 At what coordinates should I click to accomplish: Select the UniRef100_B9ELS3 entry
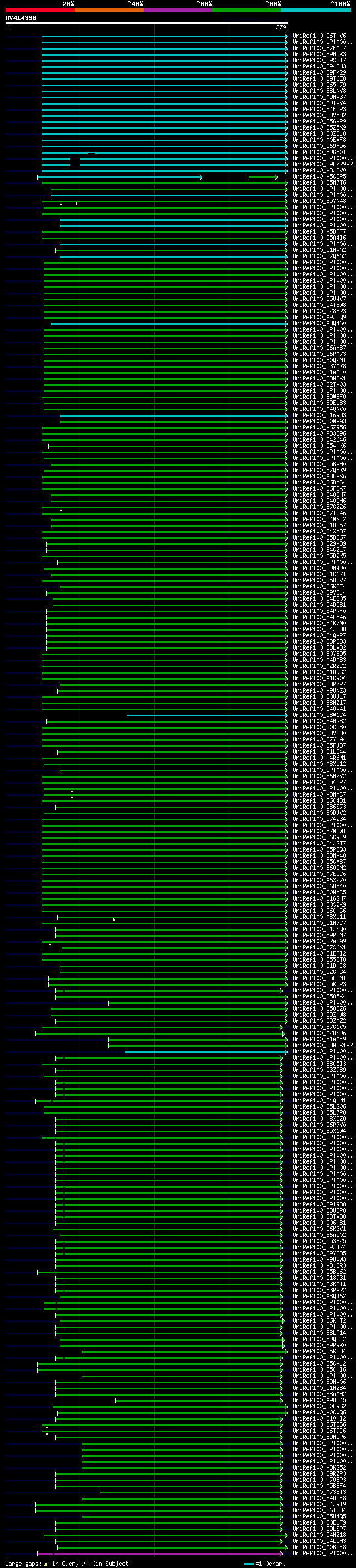click(x=319, y=403)
